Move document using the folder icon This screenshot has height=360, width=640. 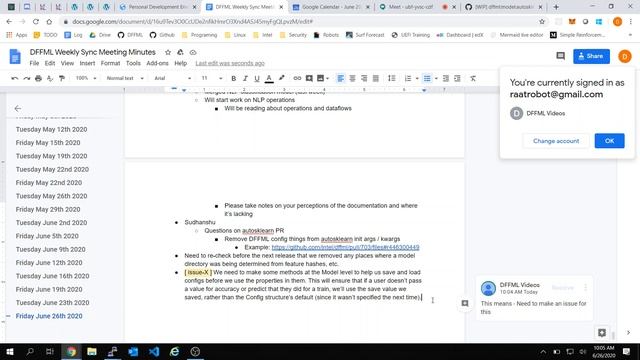180,52
